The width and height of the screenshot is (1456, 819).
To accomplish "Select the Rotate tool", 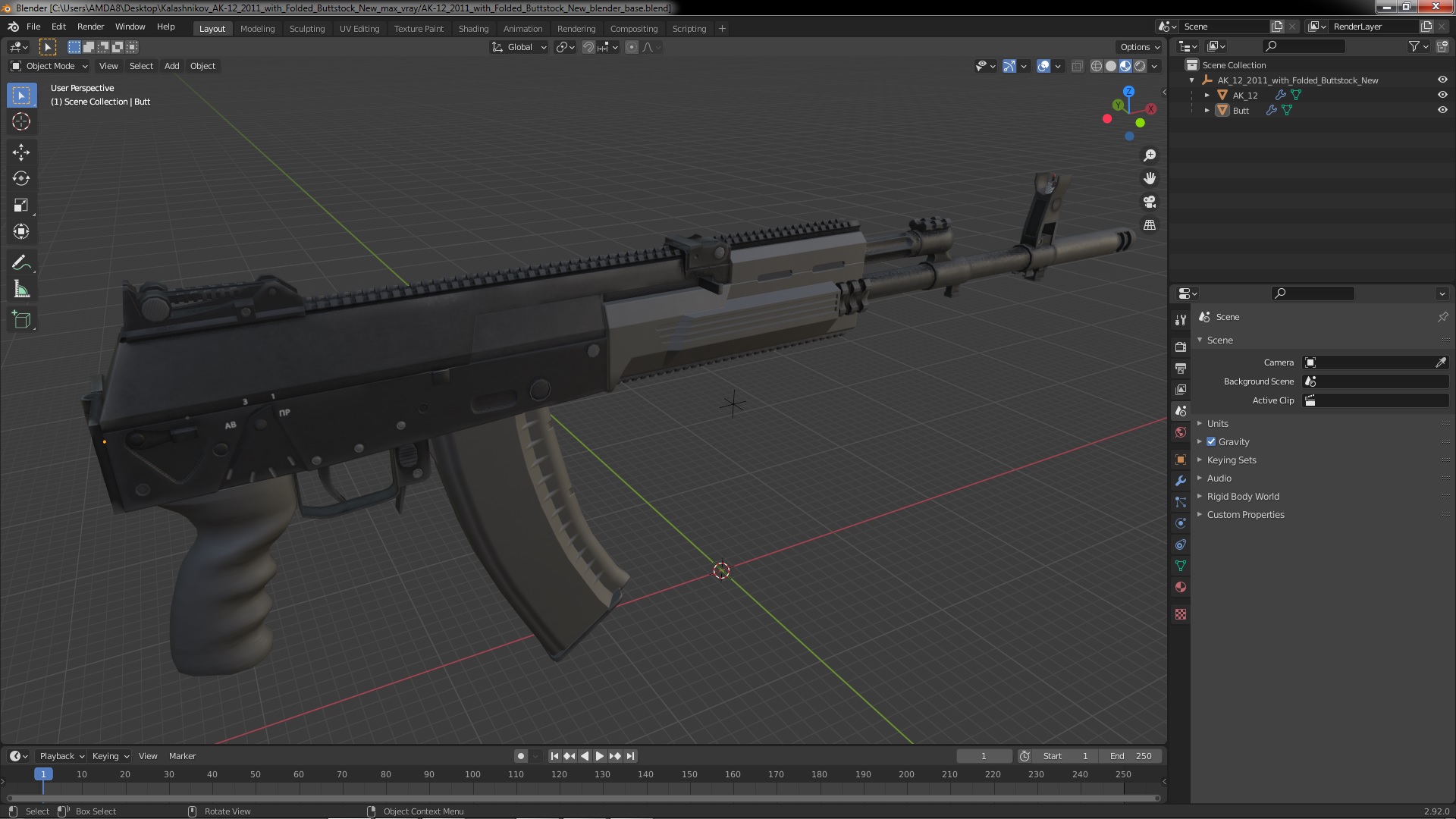I will [x=21, y=179].
